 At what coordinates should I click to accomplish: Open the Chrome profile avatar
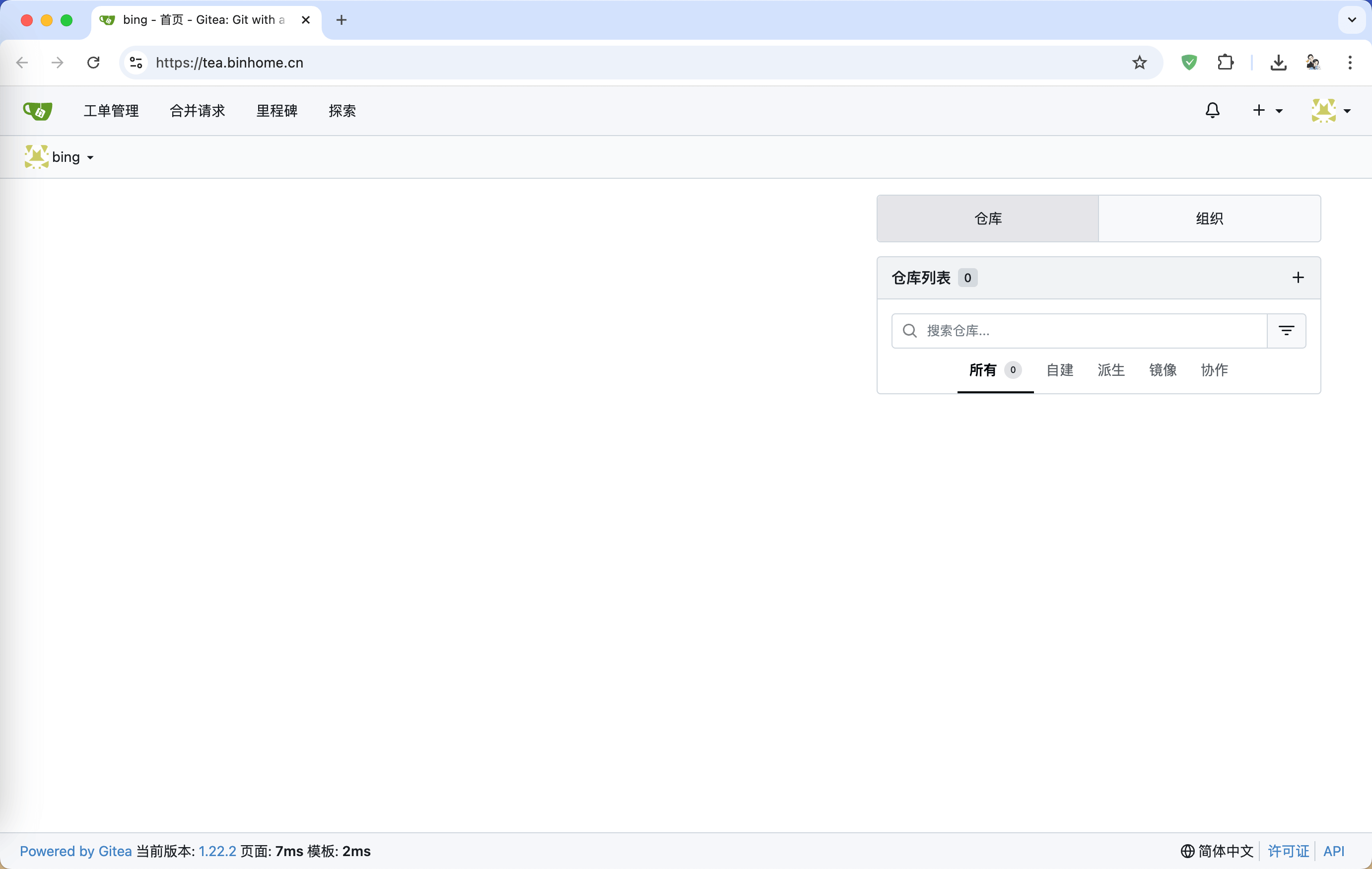coord(1313,63)
